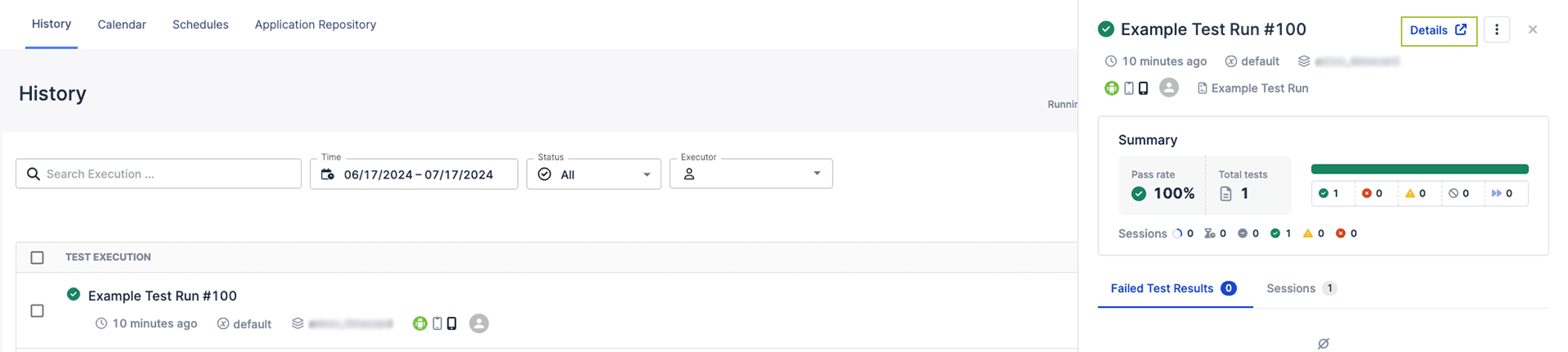Click the calendar icon in Time filter
The width and height of the screenshot is (1568, 352).
click(x=328, y=174)
